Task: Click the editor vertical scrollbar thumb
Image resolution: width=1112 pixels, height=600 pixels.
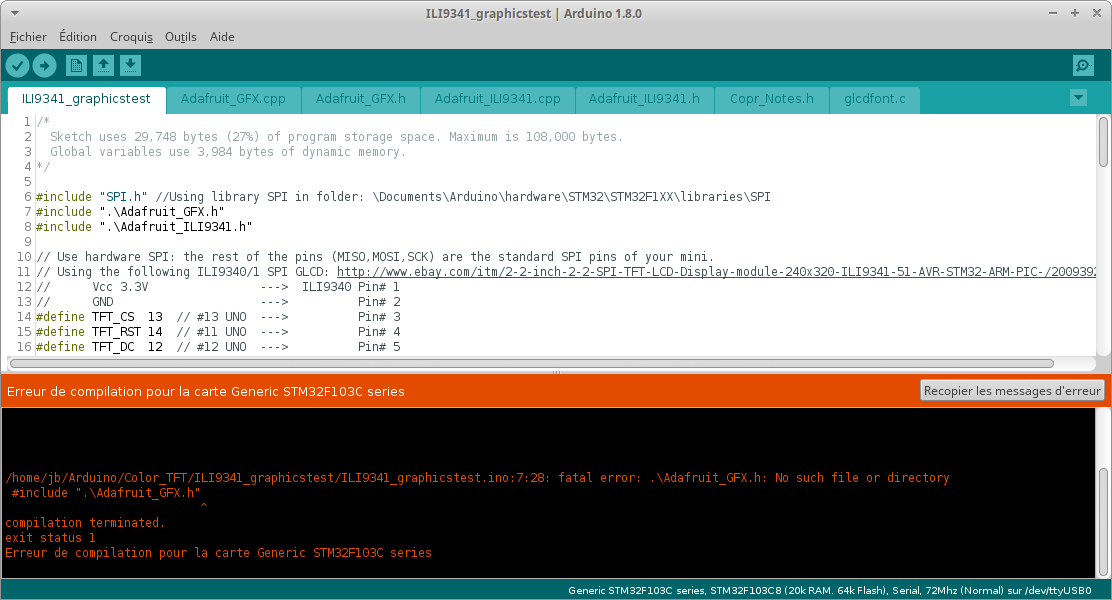Action: (1103, 143)
